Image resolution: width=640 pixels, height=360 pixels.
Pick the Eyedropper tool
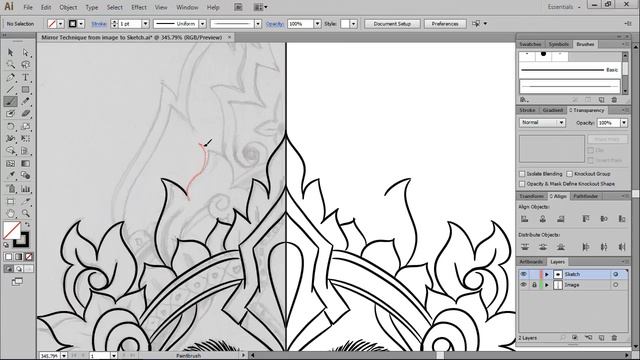[11, 176]
